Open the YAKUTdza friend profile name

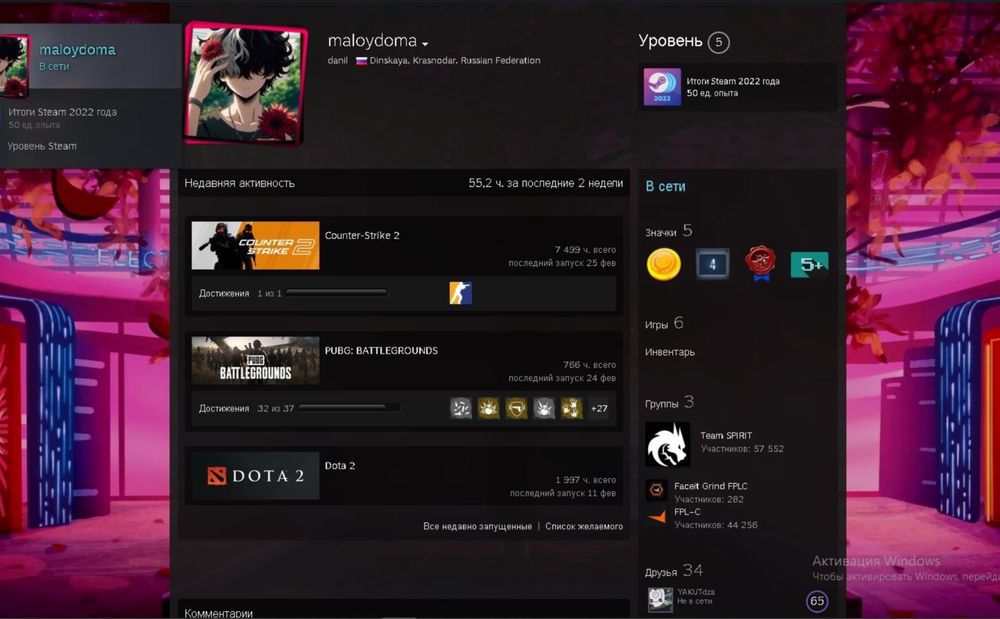point(696,592)
